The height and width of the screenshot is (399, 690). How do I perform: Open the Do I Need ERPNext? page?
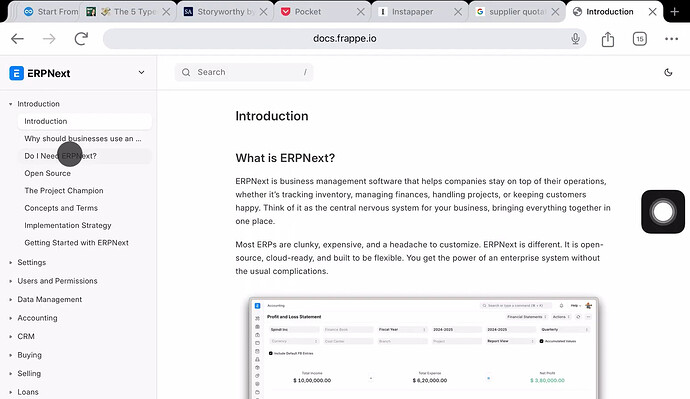(x=84, y=156)
